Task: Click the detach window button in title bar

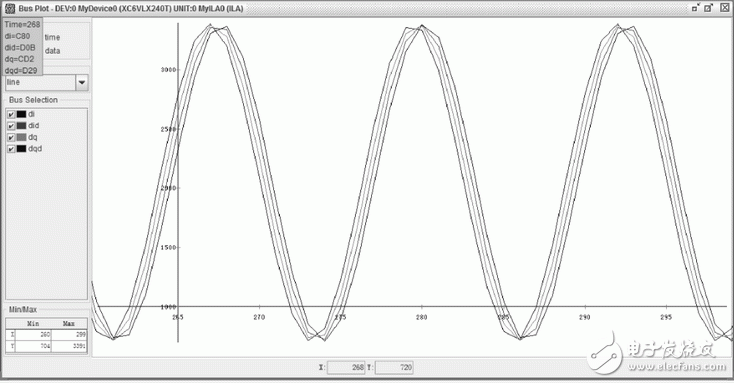Action: tap(696, 8)
